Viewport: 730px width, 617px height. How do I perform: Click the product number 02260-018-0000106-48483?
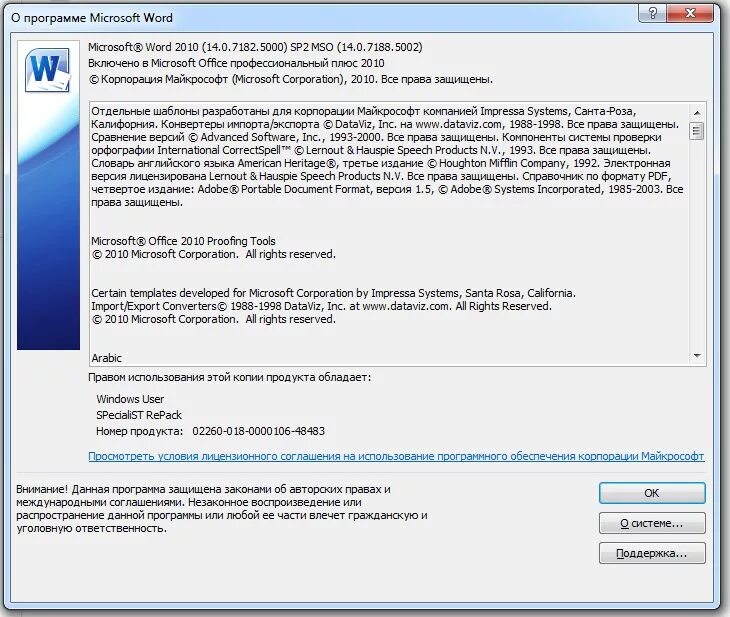(x=258, y=431)
